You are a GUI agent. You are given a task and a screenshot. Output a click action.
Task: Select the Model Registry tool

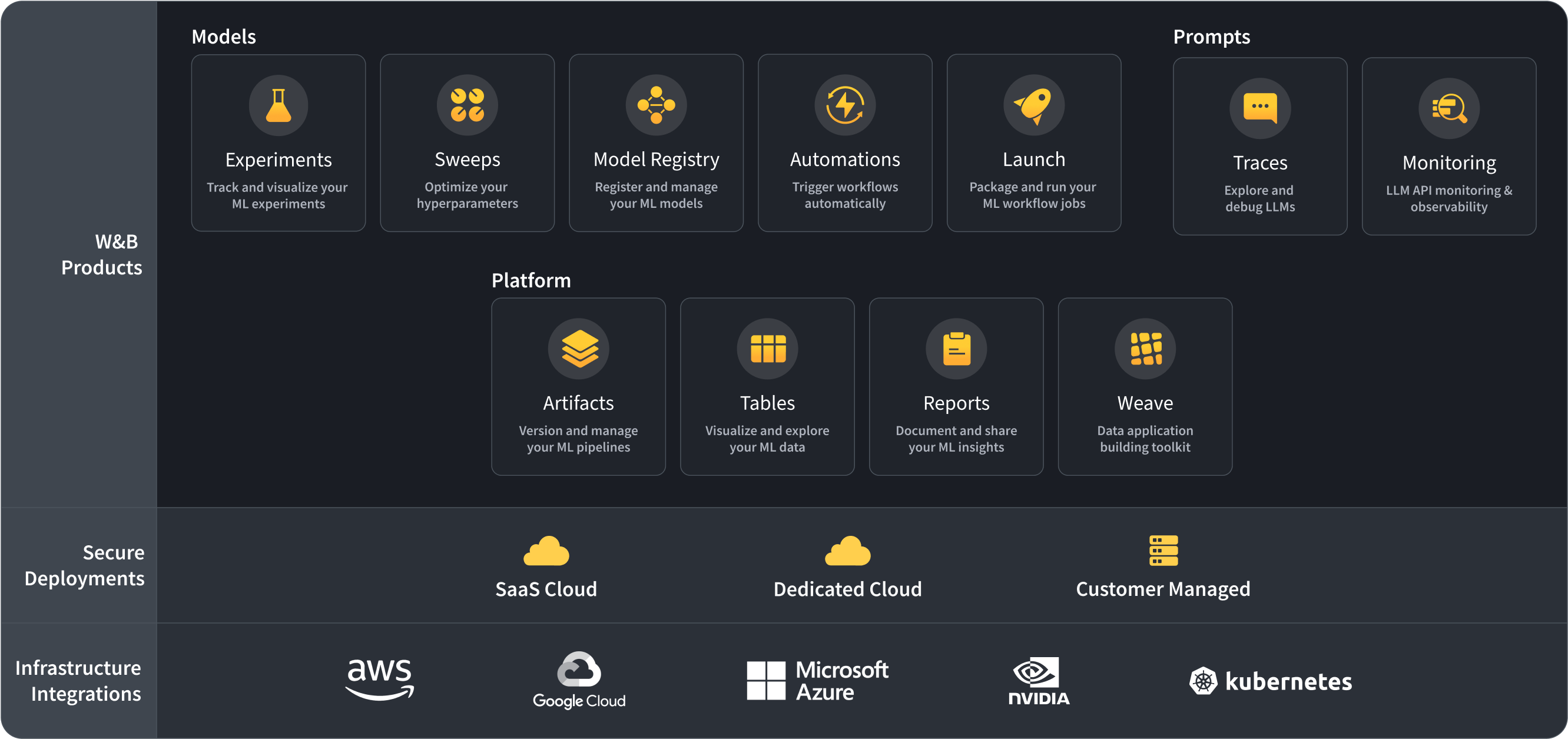[x=670, y=140]
